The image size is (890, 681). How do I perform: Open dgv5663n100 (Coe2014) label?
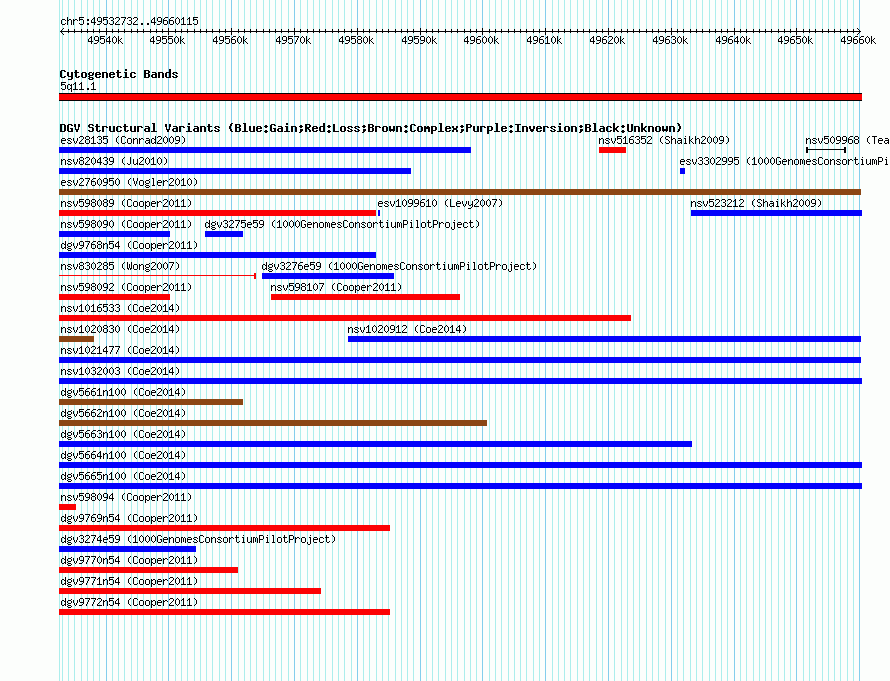pos(123,434)
